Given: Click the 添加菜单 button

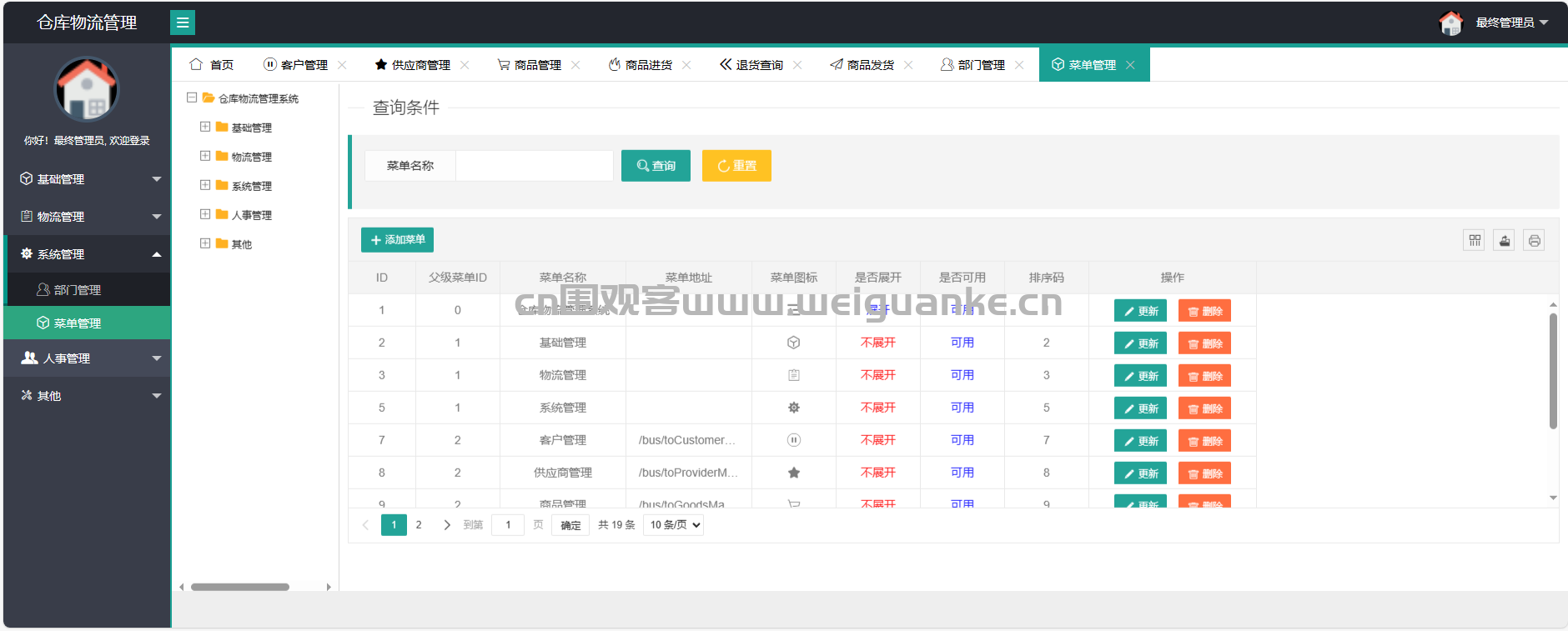Looking at the screenshot, I should coord(397,240).
